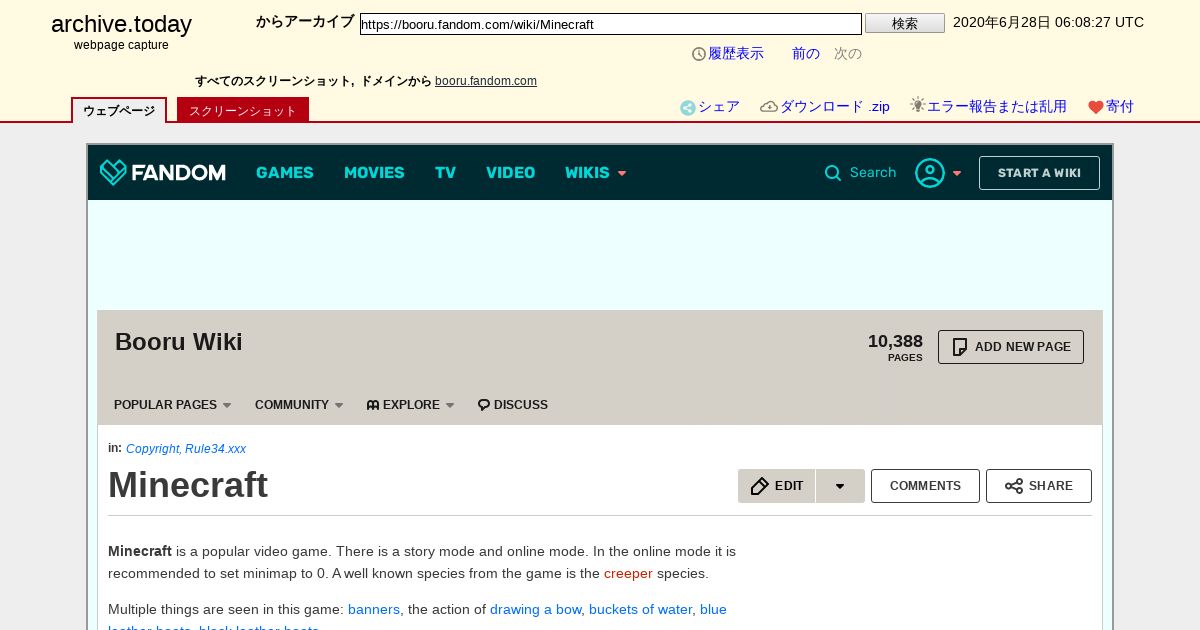Click the Fandom heart logo
Viewport: 1200px width, 630px height.
pos(113,172)
